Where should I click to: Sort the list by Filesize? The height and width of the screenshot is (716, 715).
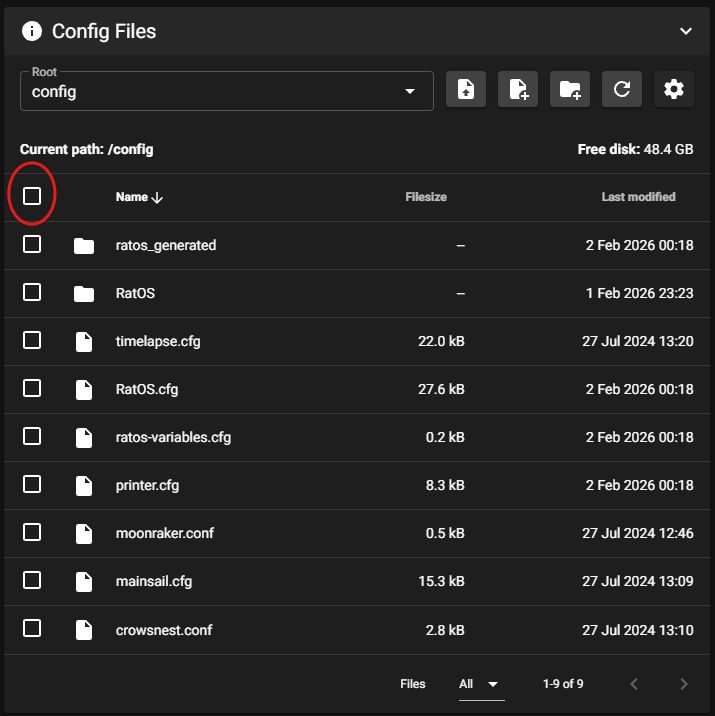point(426,197)
